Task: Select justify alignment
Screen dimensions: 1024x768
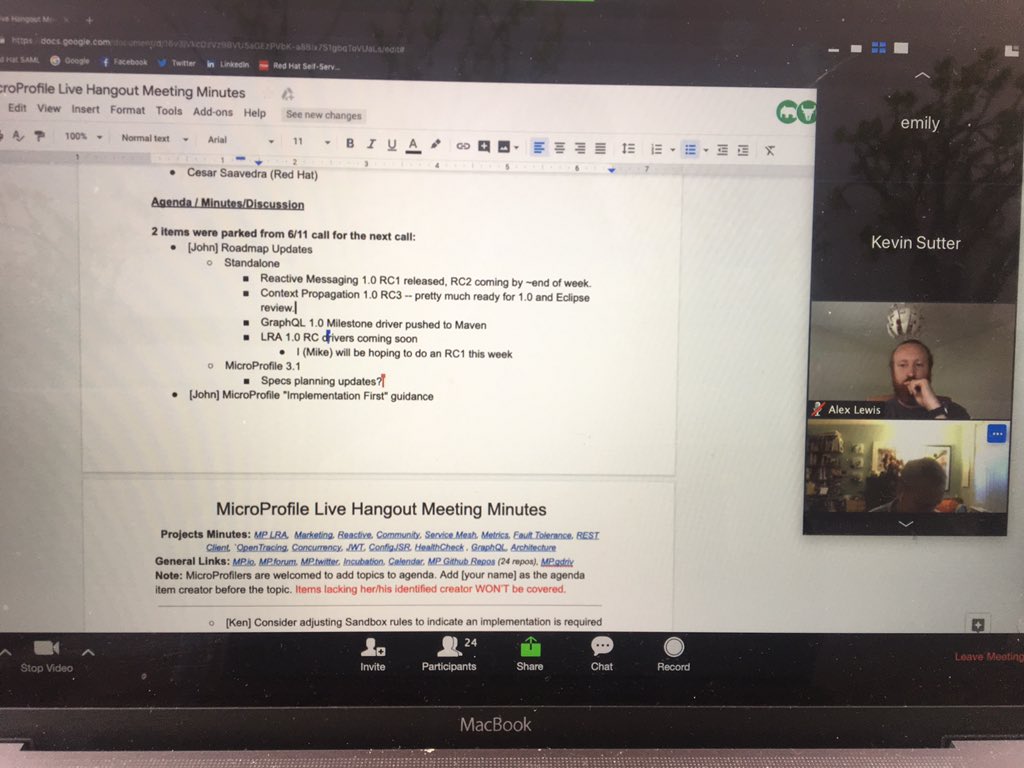Action: pyautogui.click(x=600, y=149)
